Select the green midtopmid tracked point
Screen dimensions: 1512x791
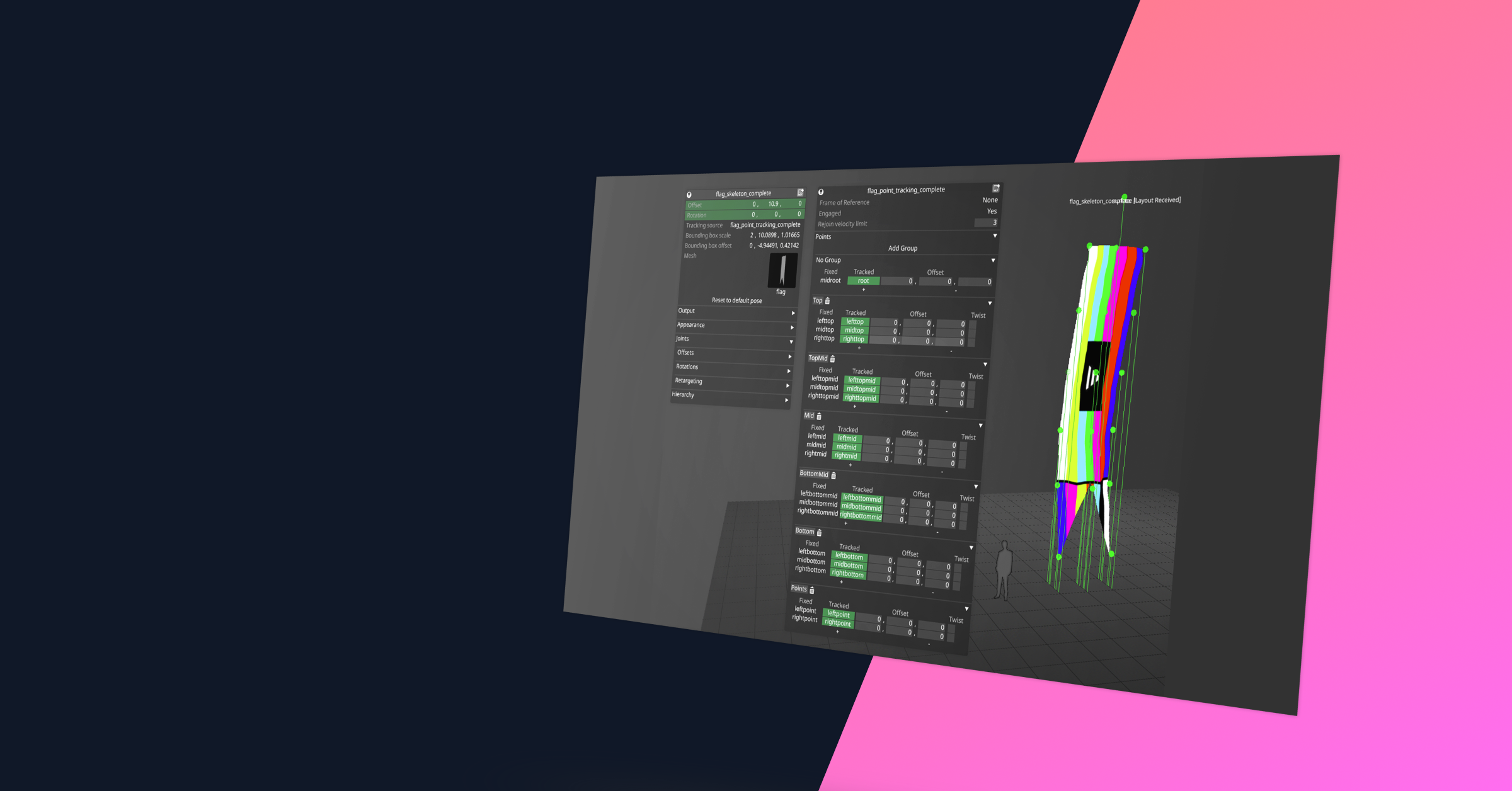tap(861, 389)
